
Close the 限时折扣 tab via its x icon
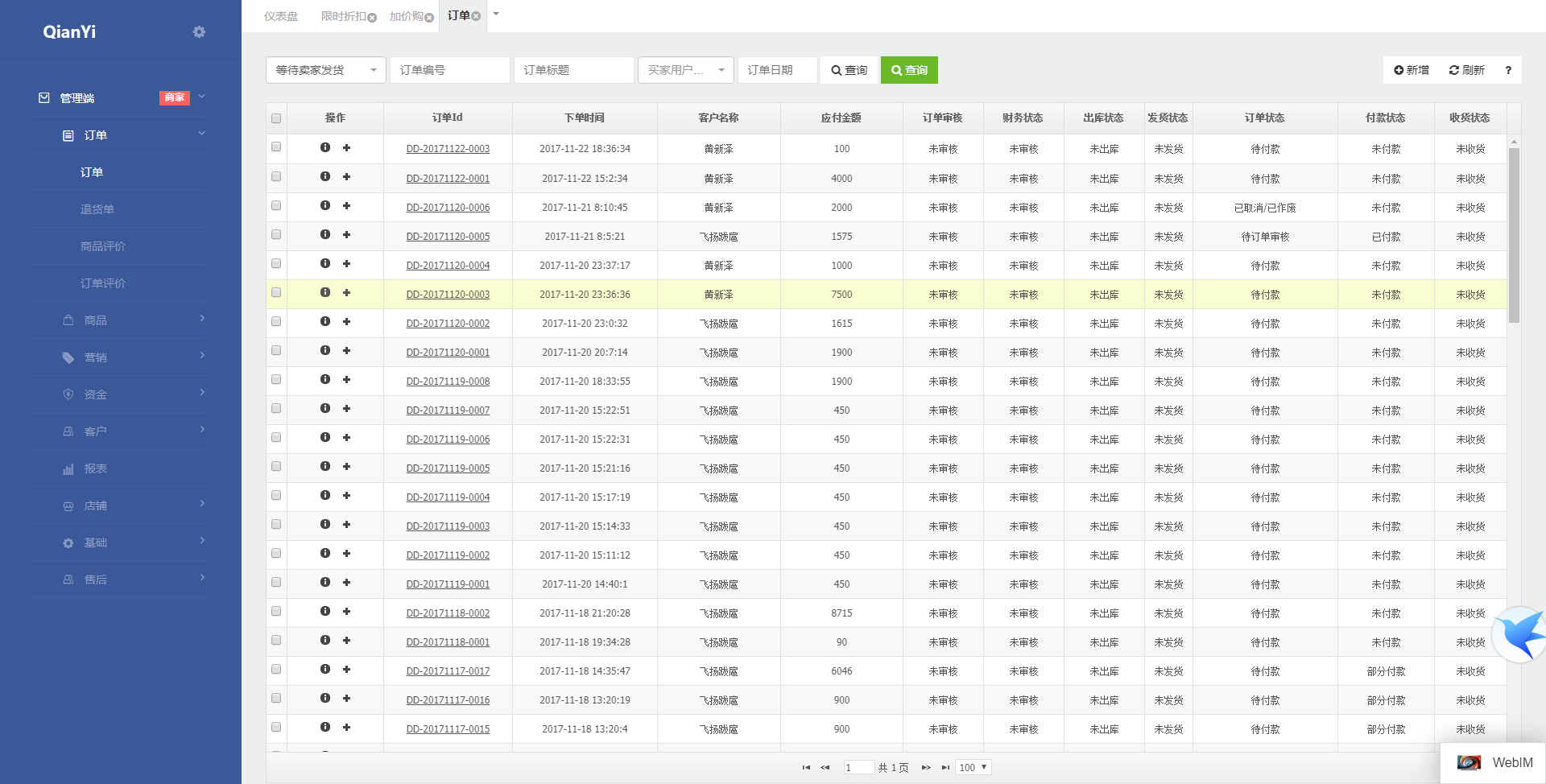point(372,18)
